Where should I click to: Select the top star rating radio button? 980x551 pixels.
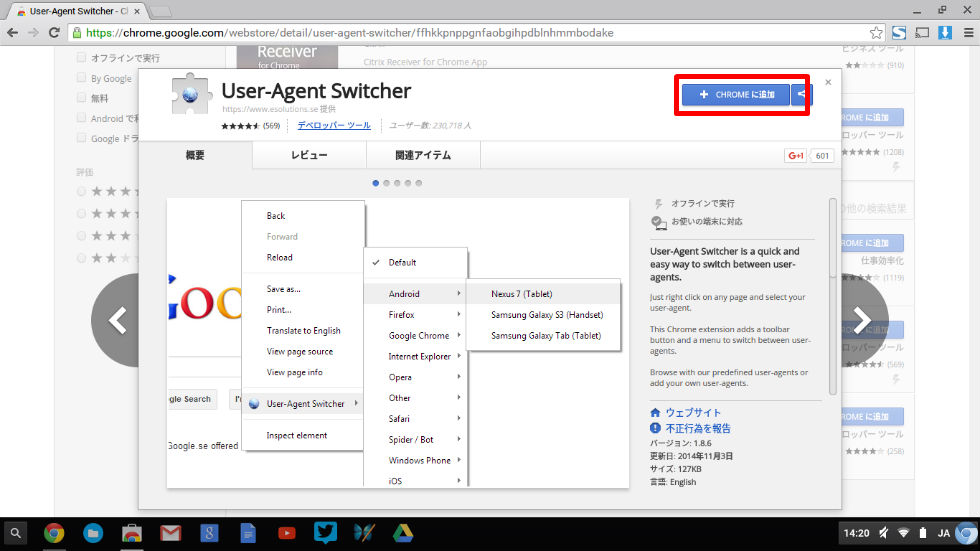coord(81,191)
